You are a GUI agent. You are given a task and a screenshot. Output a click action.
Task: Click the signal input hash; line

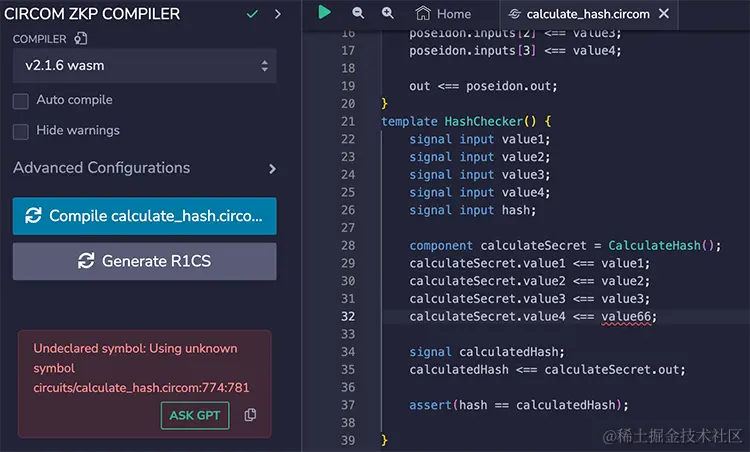click(473, 210)
